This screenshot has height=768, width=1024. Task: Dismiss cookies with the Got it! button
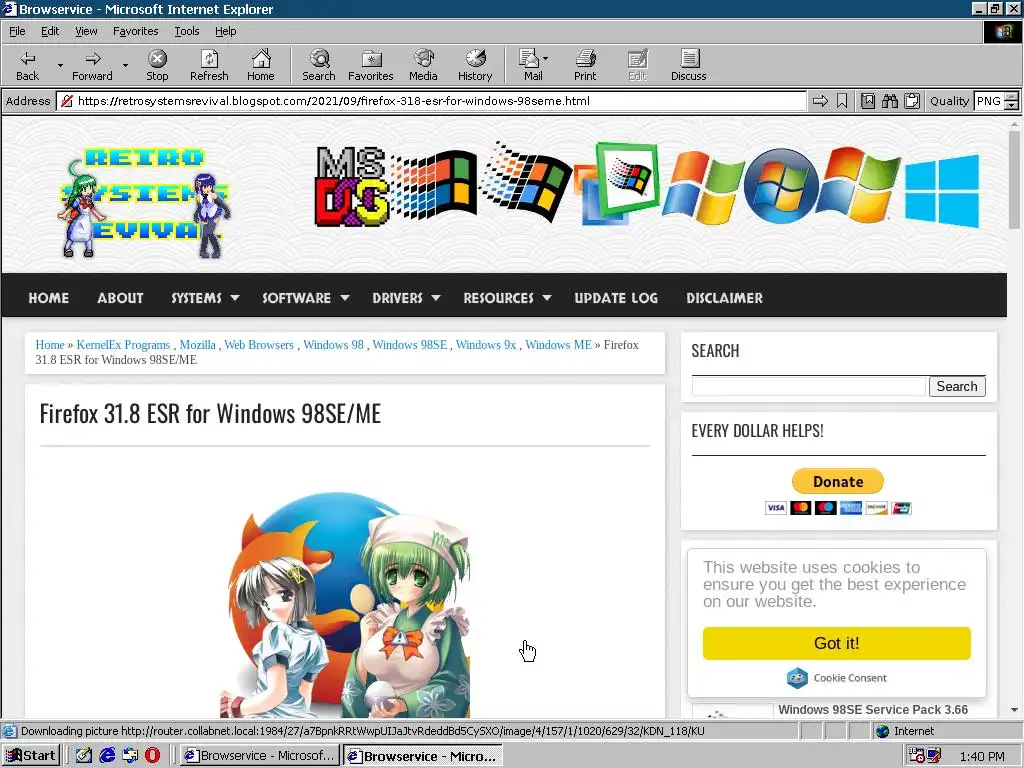pos(837,643)
